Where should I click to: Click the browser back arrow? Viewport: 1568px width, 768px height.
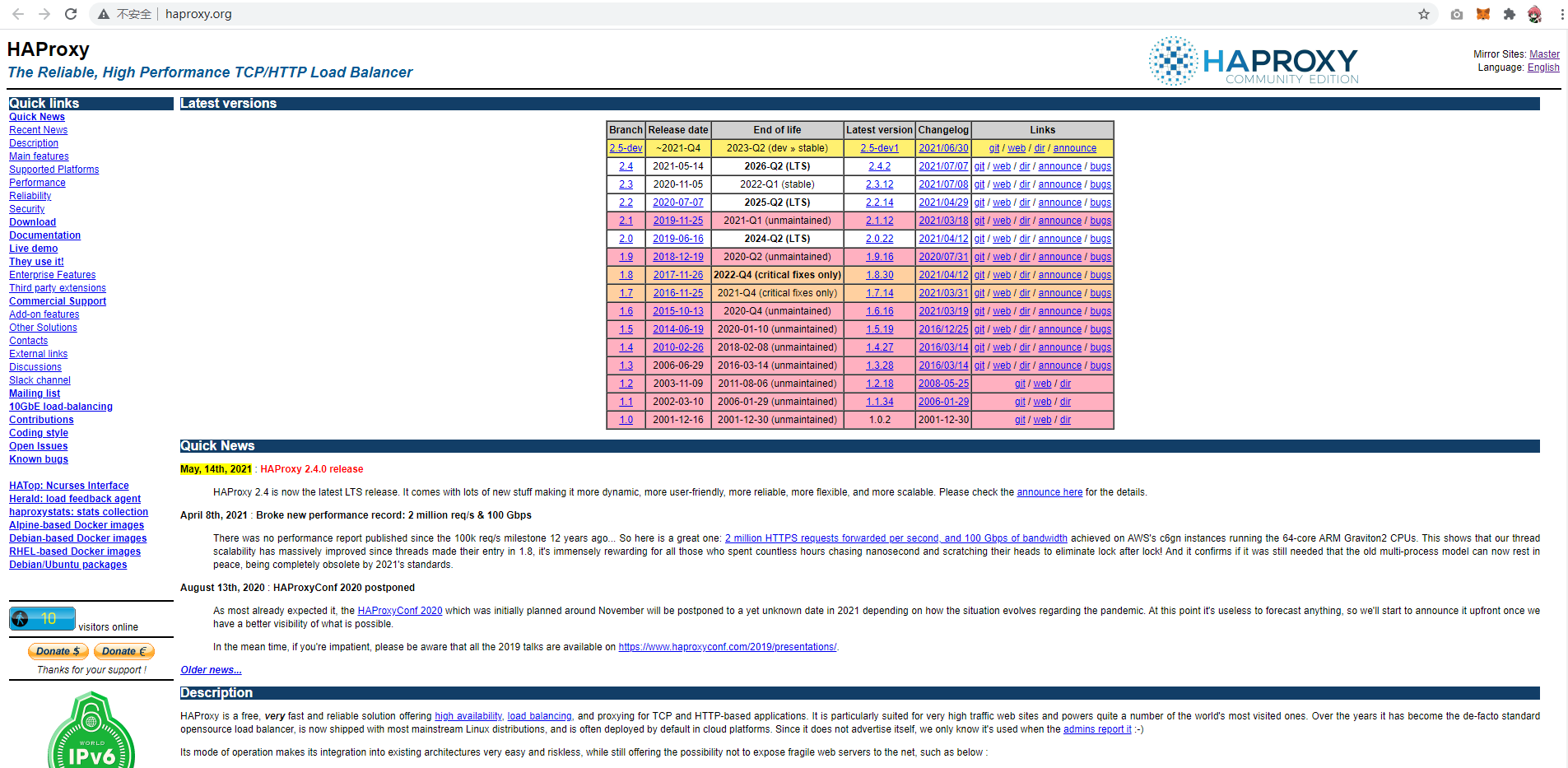18,14
